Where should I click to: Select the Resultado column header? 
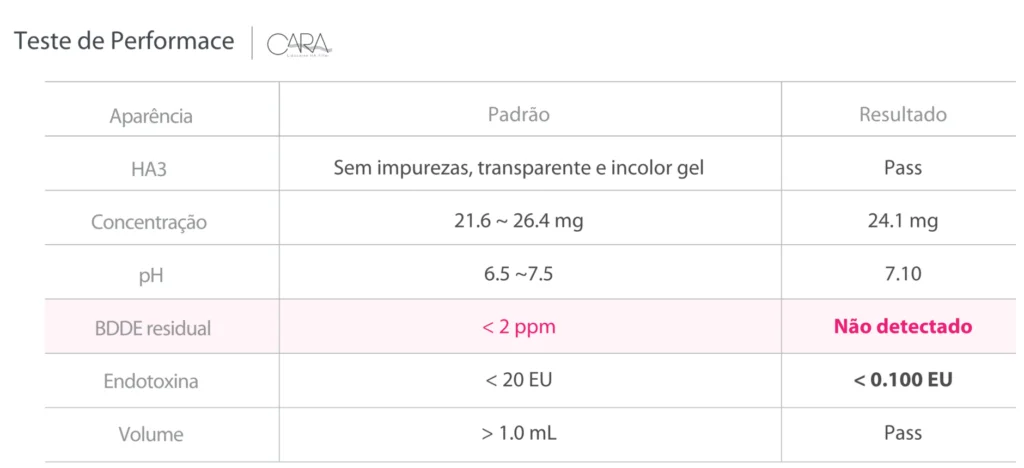coord(903,114)
